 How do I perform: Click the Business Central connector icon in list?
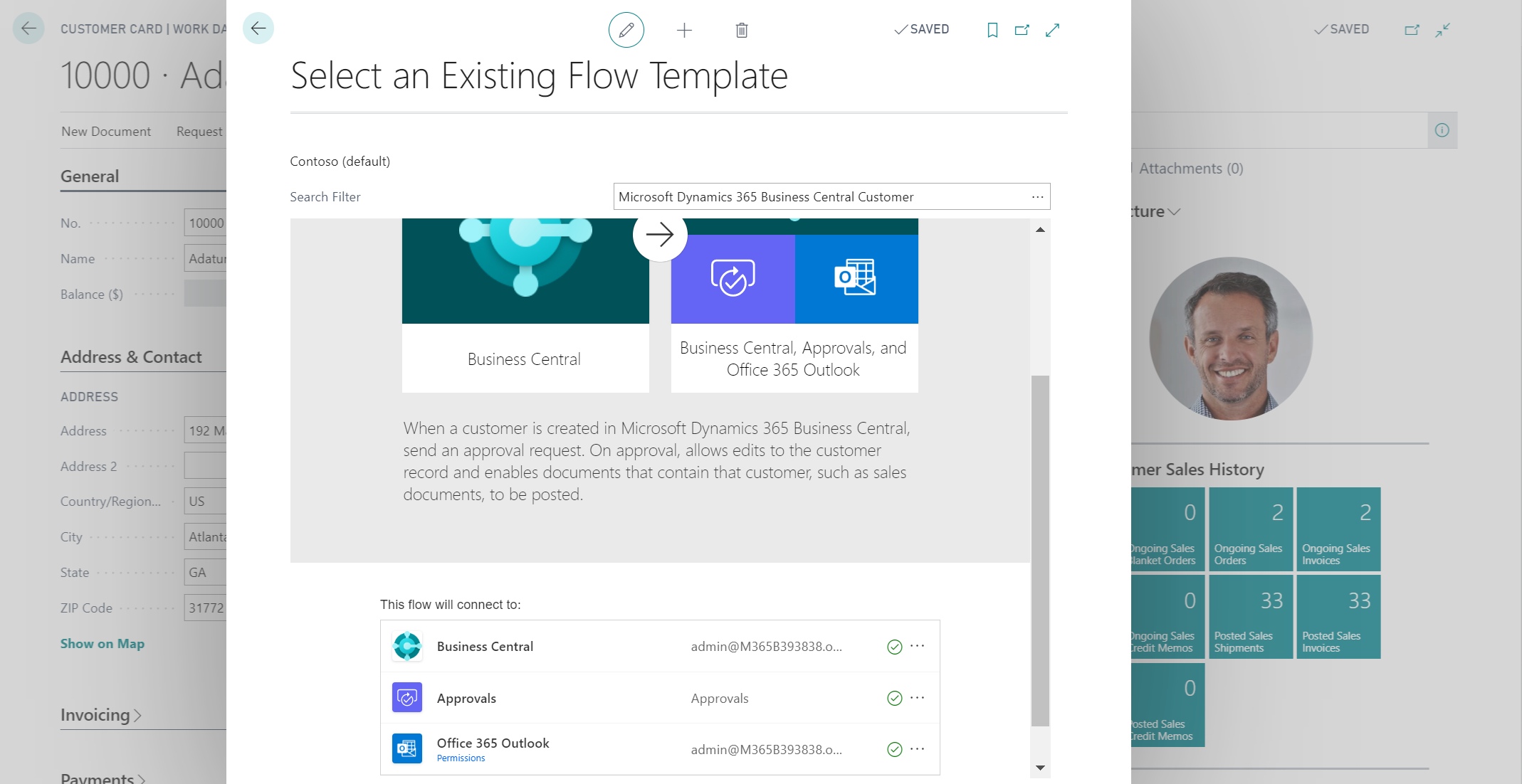click(x=407, y=646)
